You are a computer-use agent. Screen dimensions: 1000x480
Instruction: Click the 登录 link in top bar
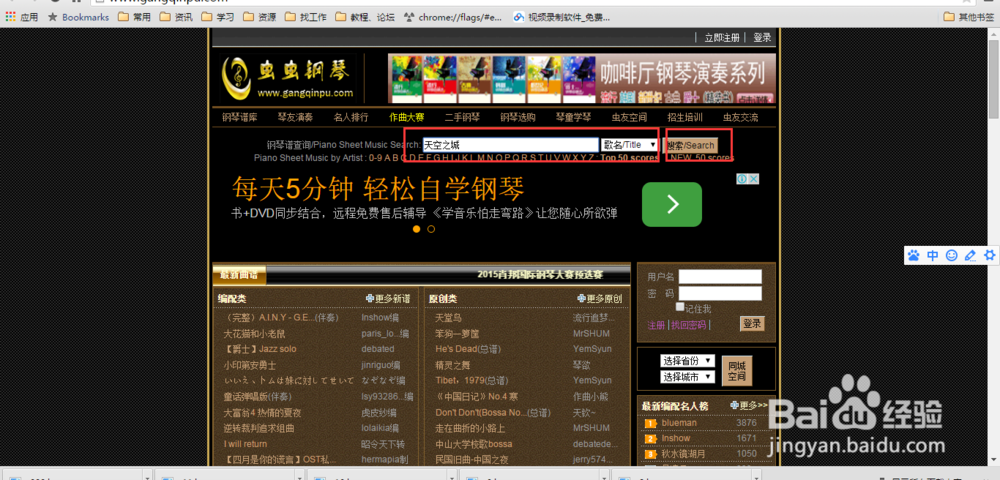(762, 38)
